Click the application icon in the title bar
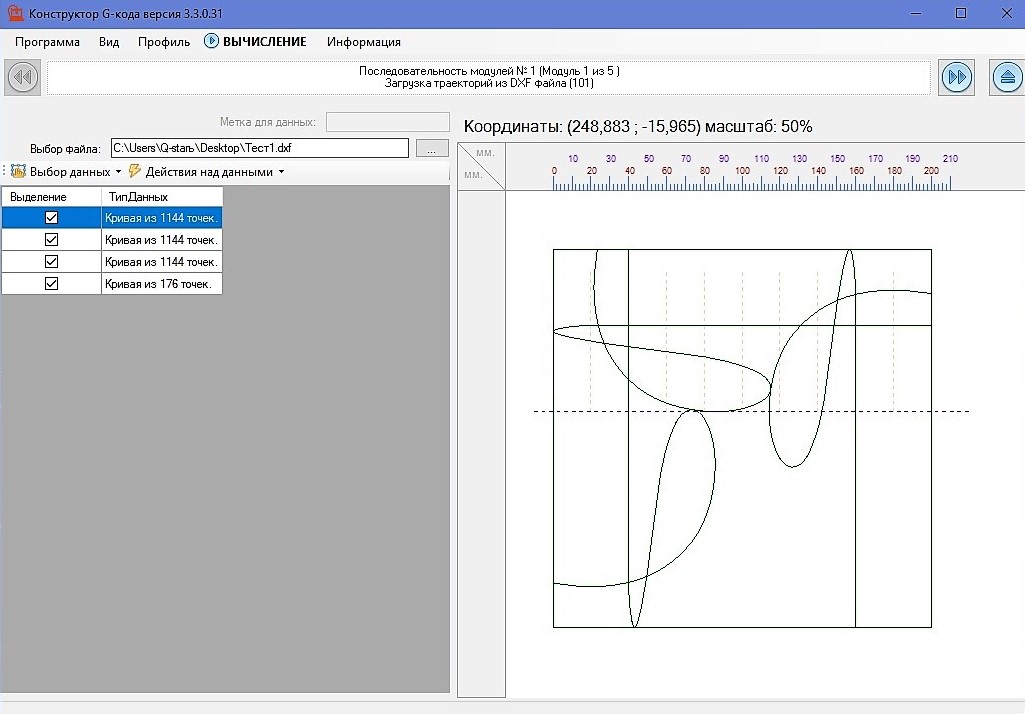1025x714 pixels. 15,13
